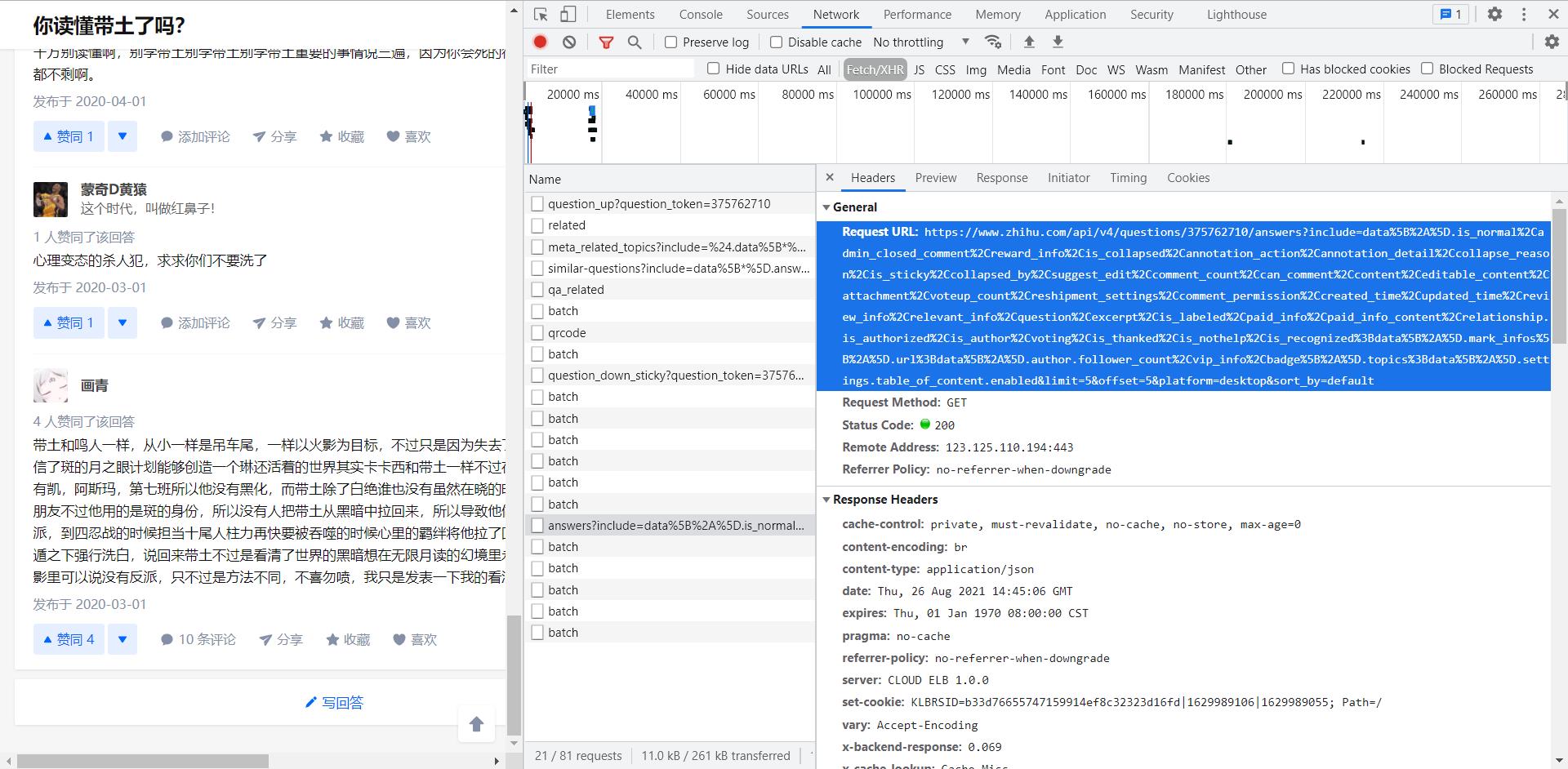Clear the network log
Viewport: 1568px width, 769px height.
pyautogui.click(x=569, y=42)
